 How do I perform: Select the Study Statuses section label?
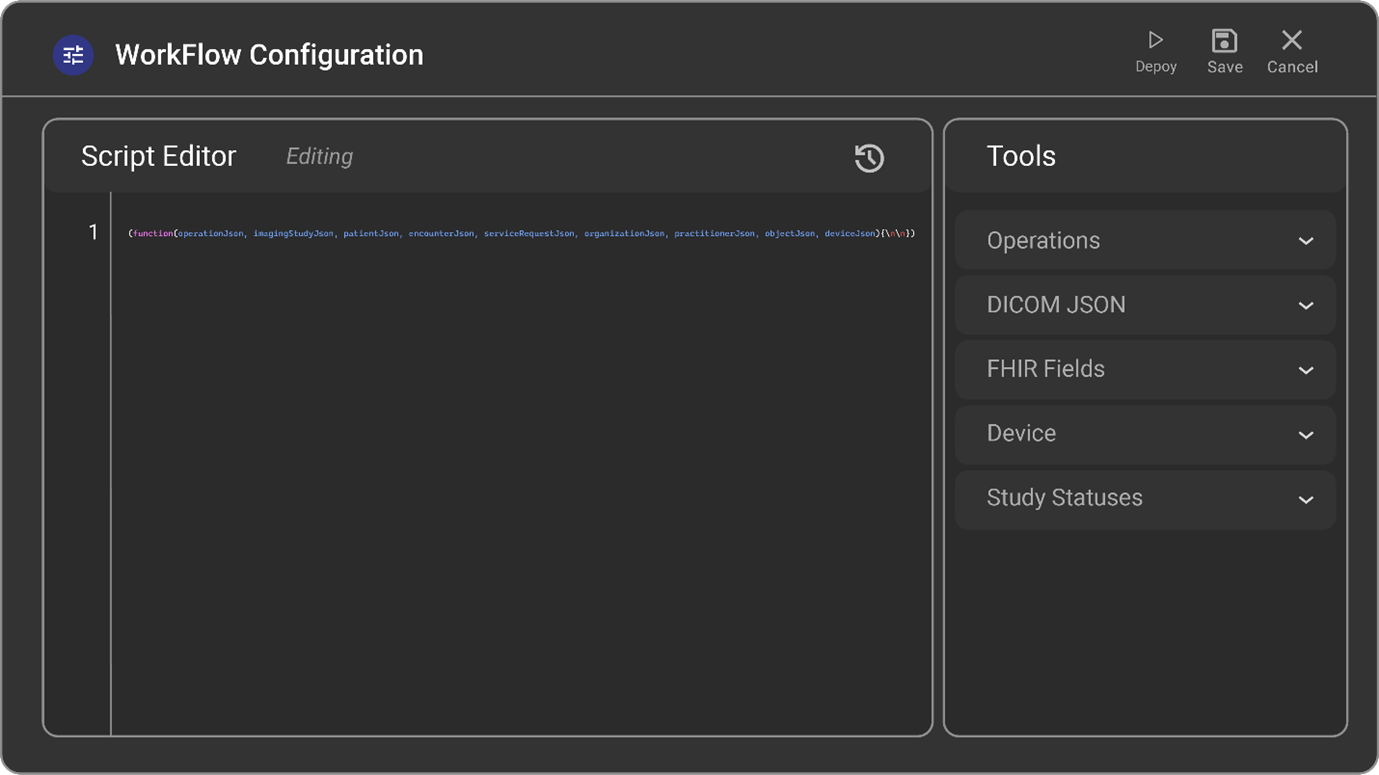1064,498
